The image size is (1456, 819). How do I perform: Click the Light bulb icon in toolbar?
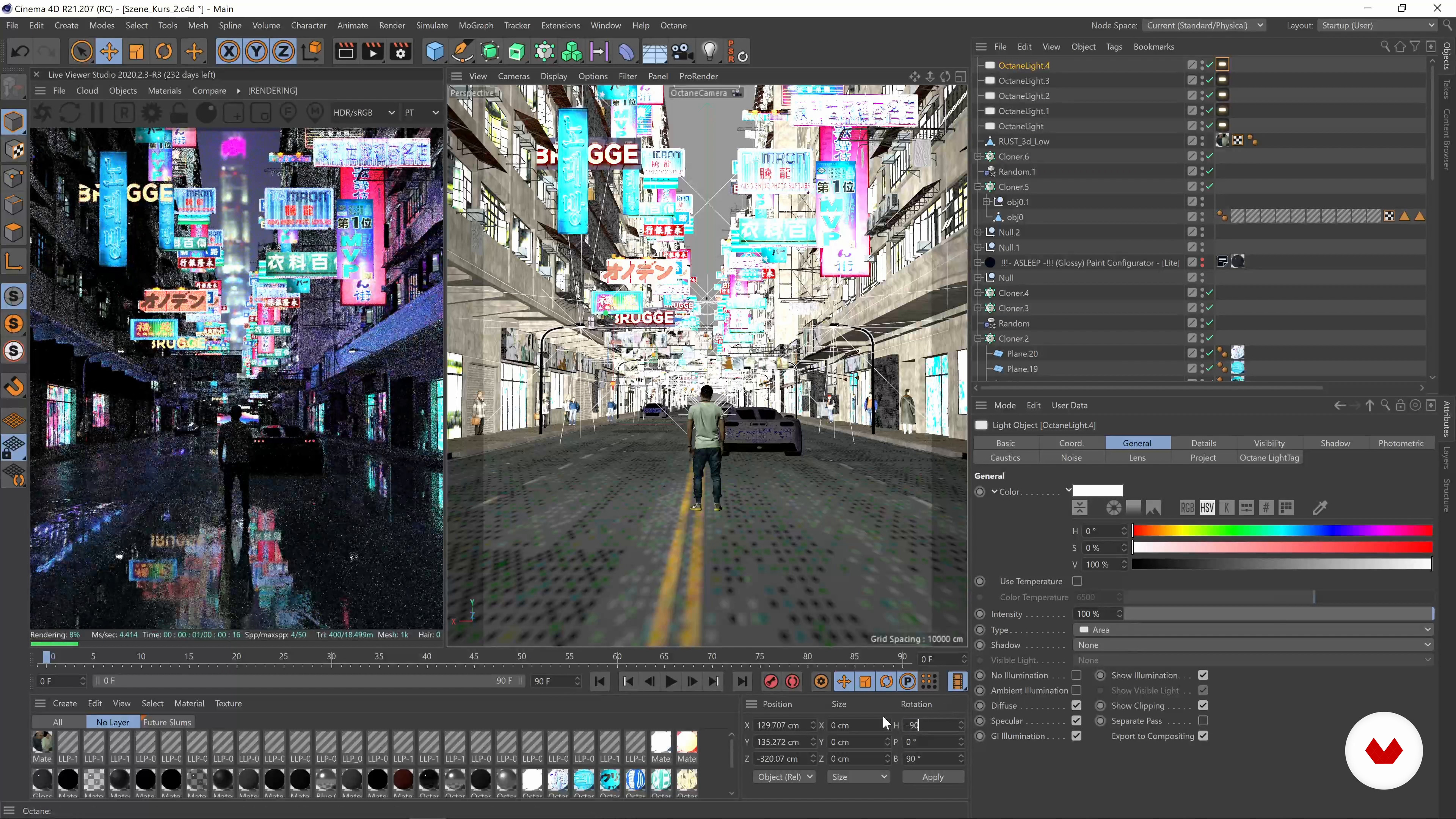tap(710, 52)
